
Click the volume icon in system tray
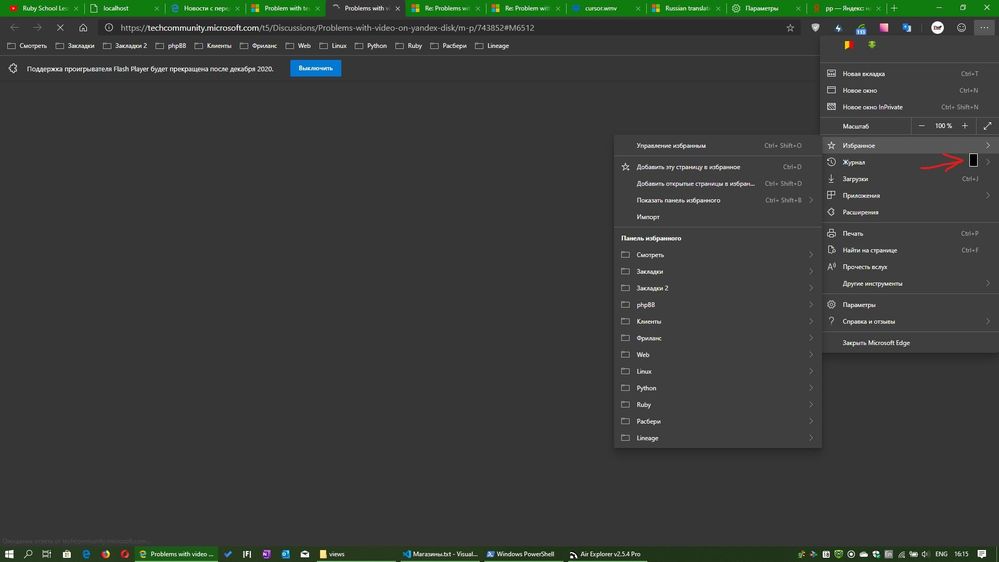coord(925,554)
